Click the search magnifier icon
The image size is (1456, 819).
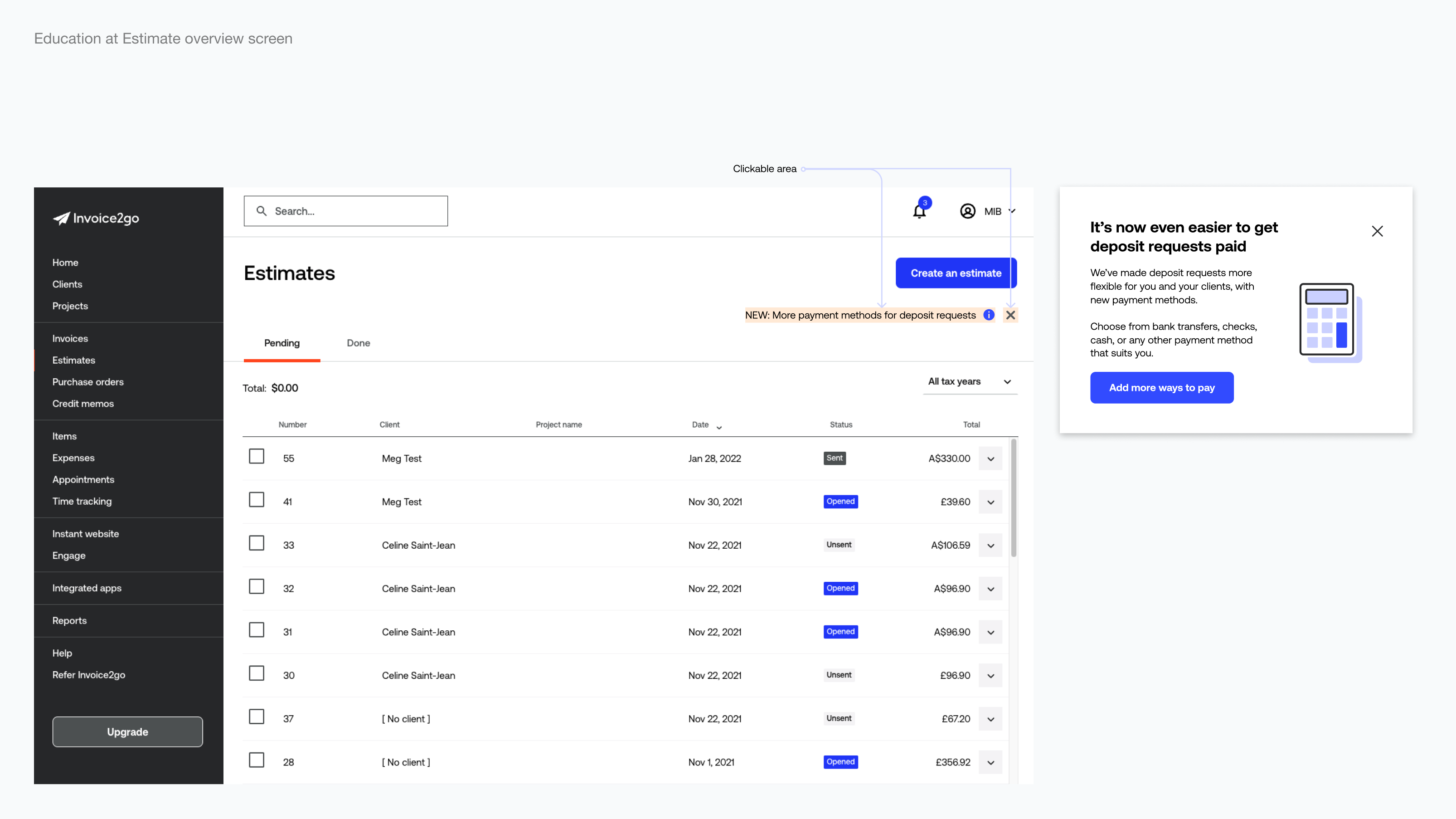[x=262, y=211]
